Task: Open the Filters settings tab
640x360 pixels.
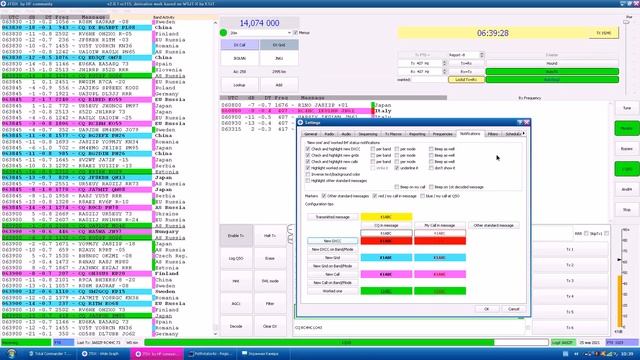Action: [x=493, y=134]
